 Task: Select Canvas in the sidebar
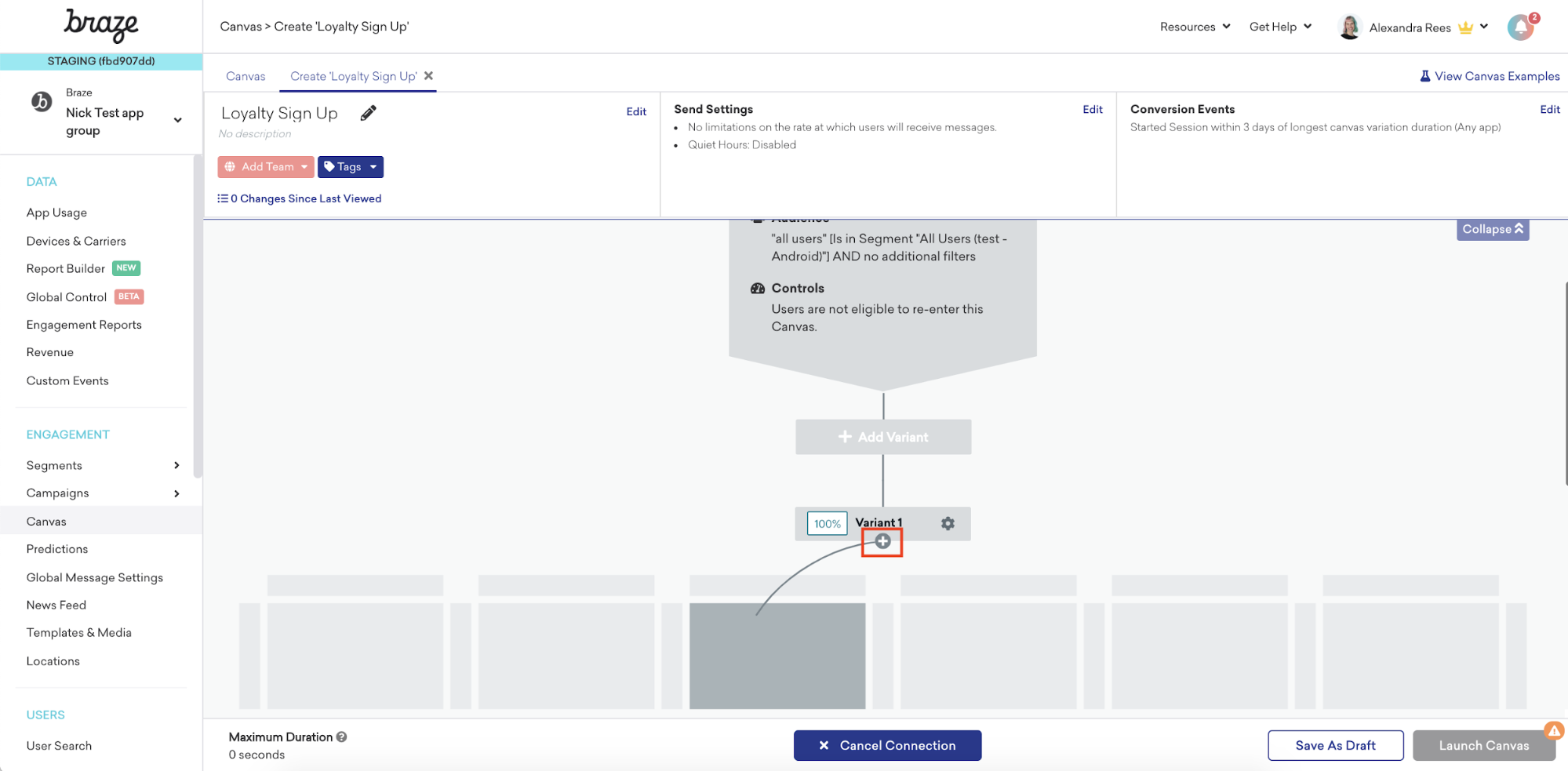[101, 522]
